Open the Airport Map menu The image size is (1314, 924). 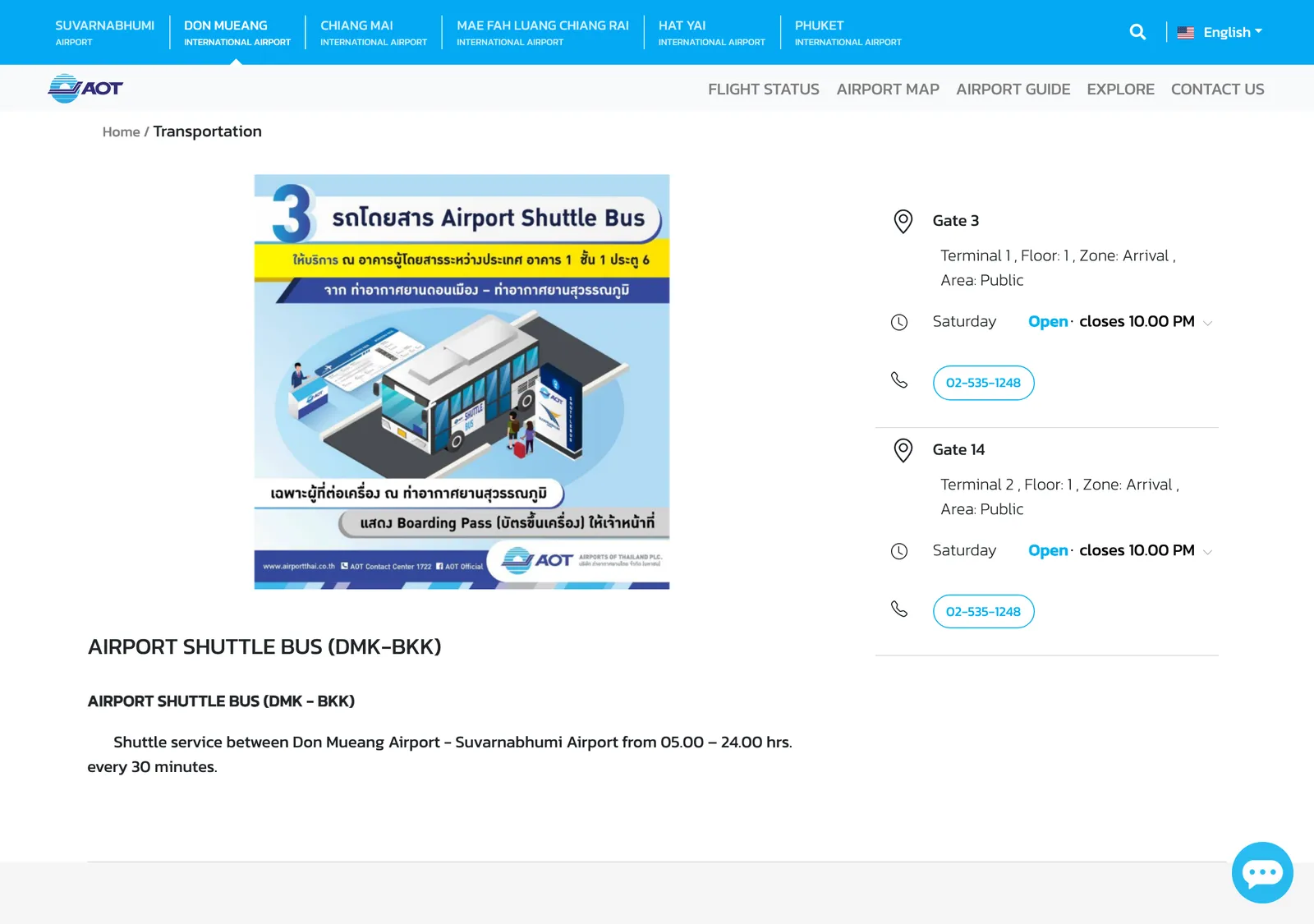tap(888, 89)
